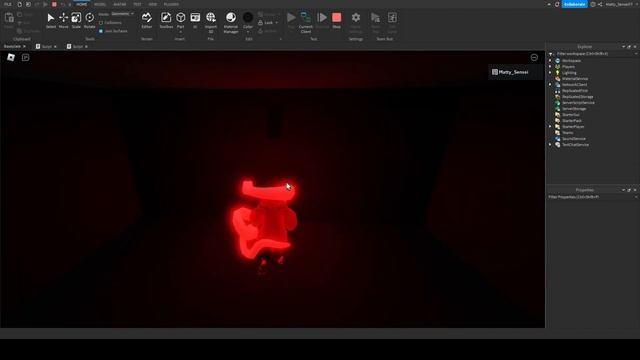
Task: Switch to the PLUGINS ribbon tab
Action: (171, 4)
